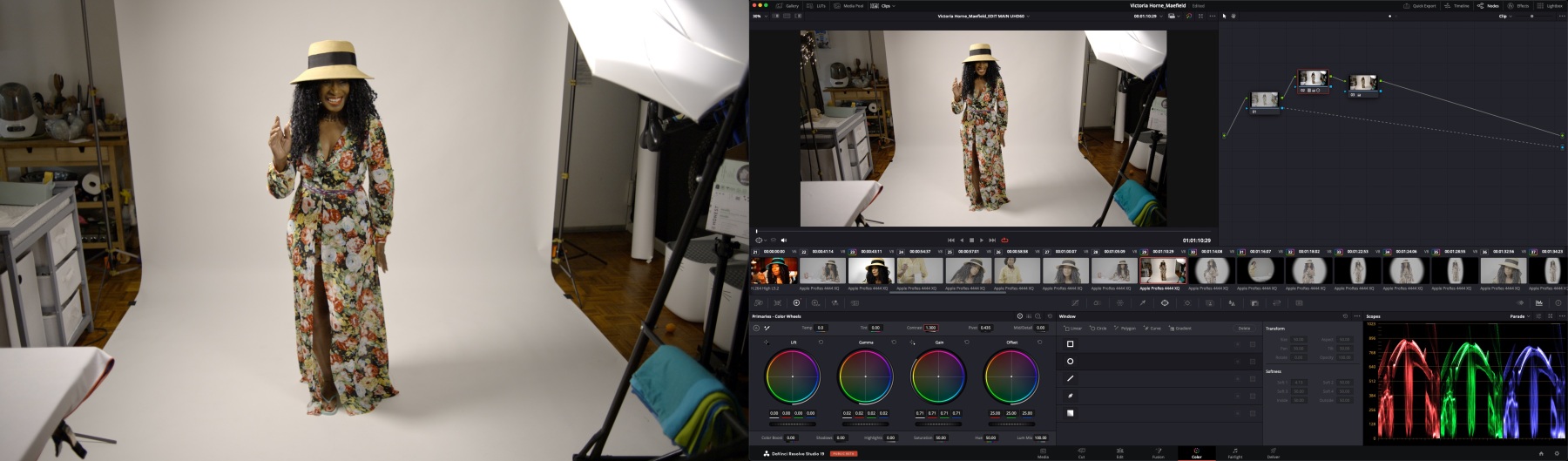
Task: Select the Curve pen window icon
Action: click(x=1070, y=396)
